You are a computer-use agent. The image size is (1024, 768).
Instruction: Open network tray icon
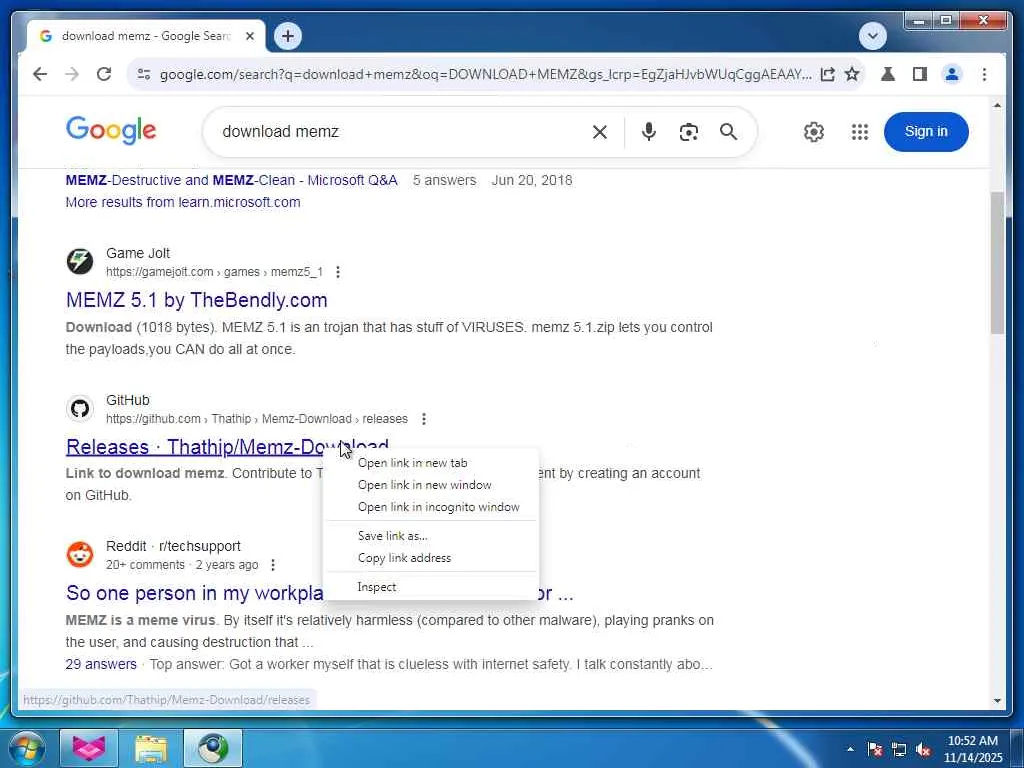[899, 749]
